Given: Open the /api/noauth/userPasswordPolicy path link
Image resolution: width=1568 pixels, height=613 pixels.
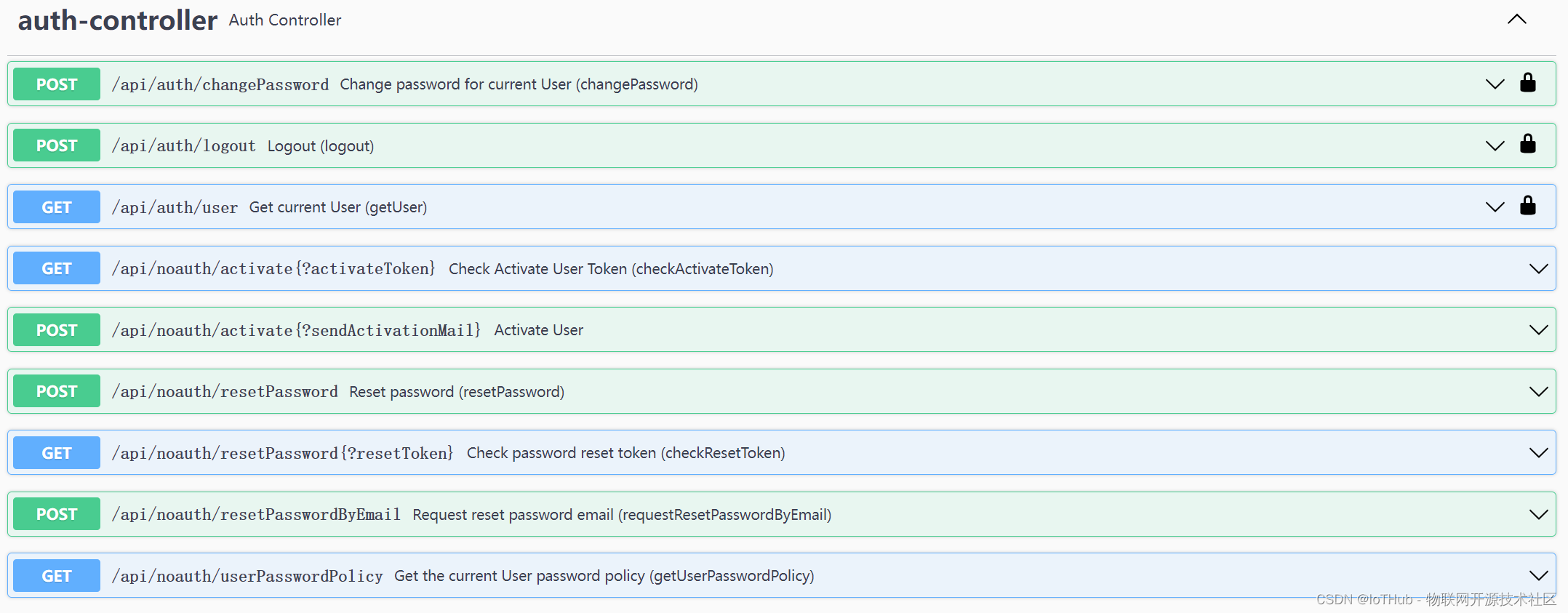Looking at the screenshot, I should [247, 576].
